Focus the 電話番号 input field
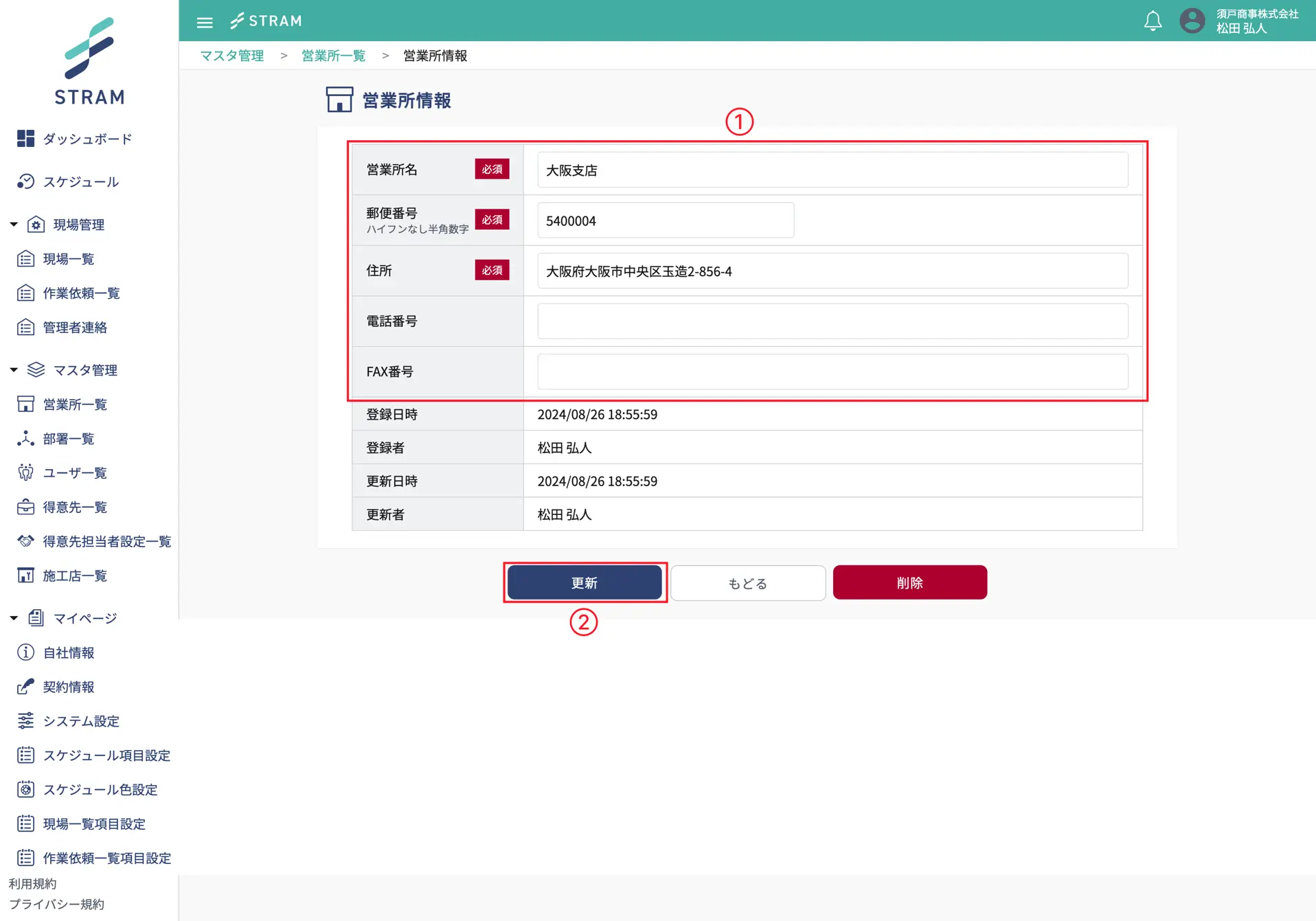 832,321
